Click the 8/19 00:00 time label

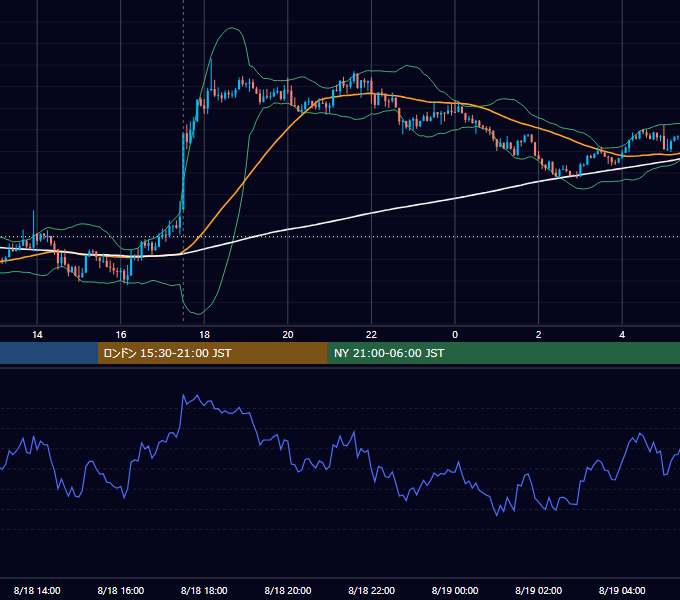455,590
